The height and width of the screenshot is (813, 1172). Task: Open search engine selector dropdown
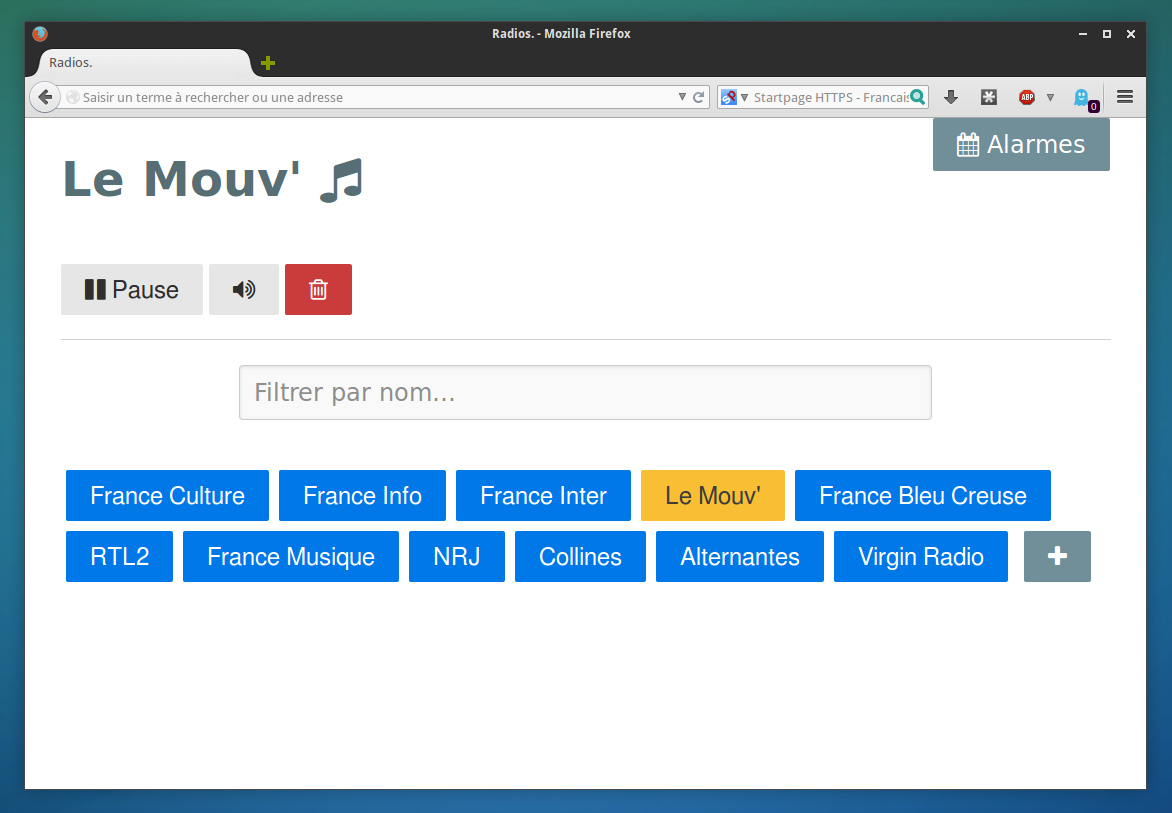(x=735, y=97)
